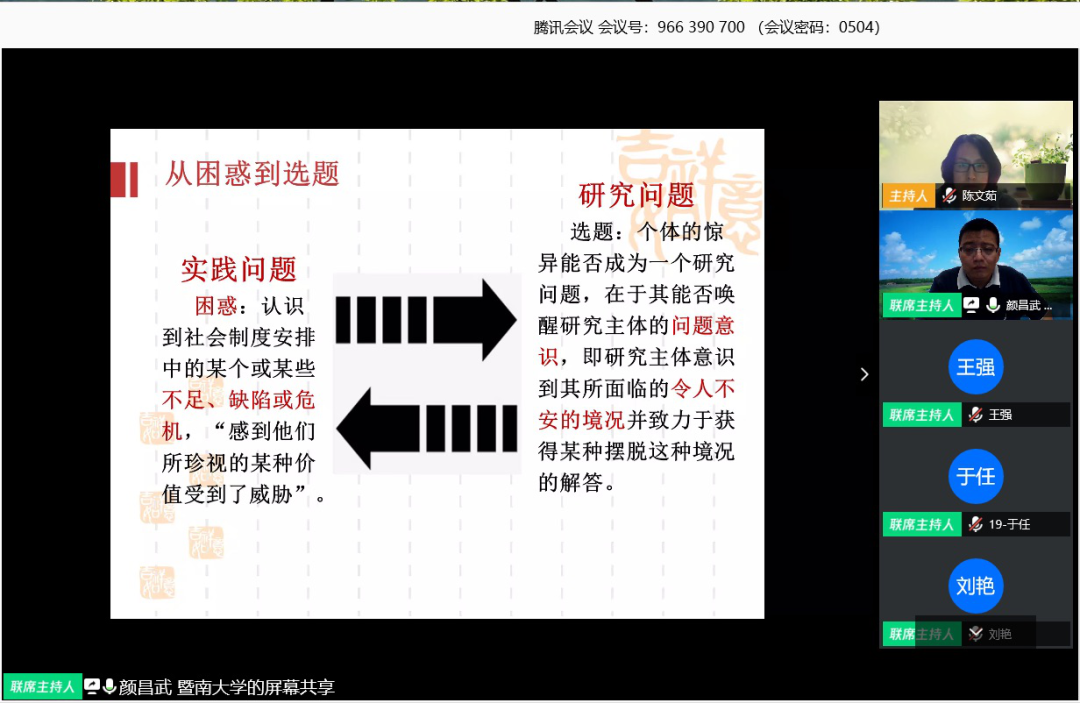The width and height of the screenshot is (1080, 703).
Task: Click microphone icon in bottom status bar
Action: point(109,687)
